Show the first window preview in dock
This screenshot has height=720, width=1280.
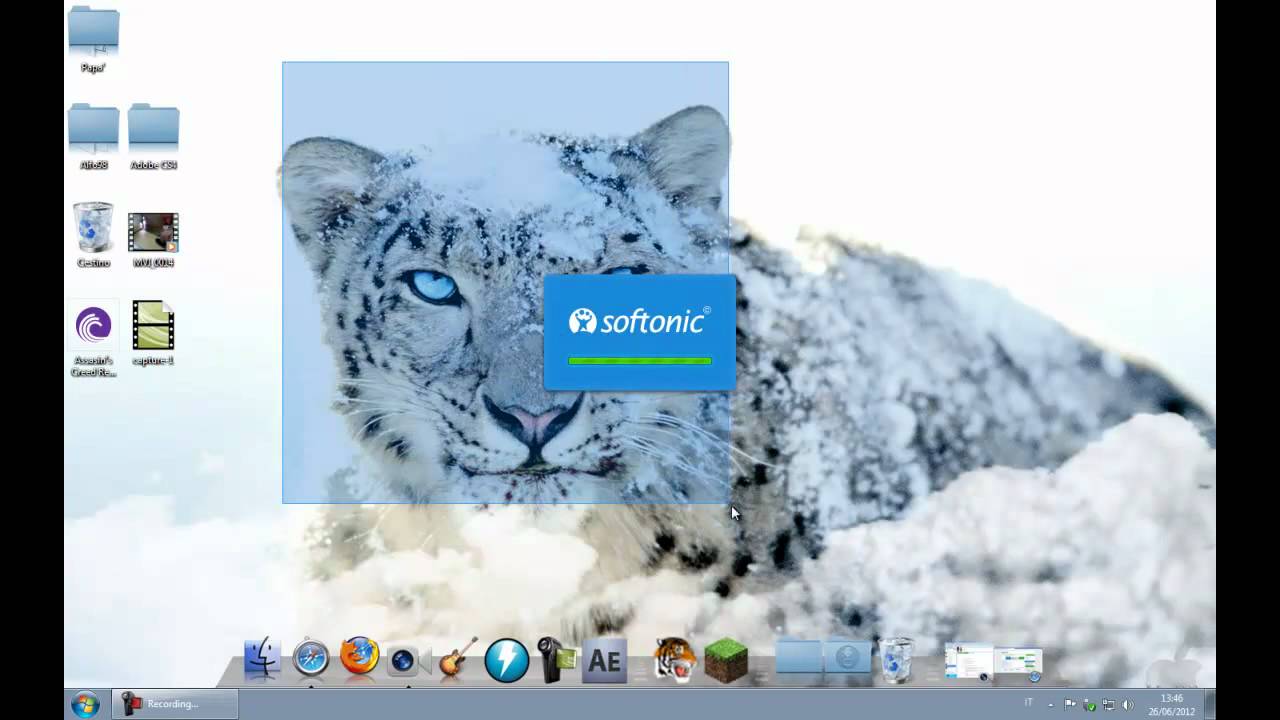(969, 662)
